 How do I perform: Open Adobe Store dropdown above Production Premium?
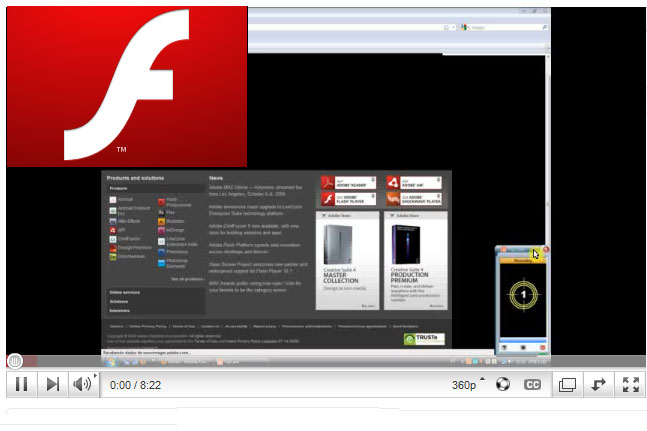point(416,216)
